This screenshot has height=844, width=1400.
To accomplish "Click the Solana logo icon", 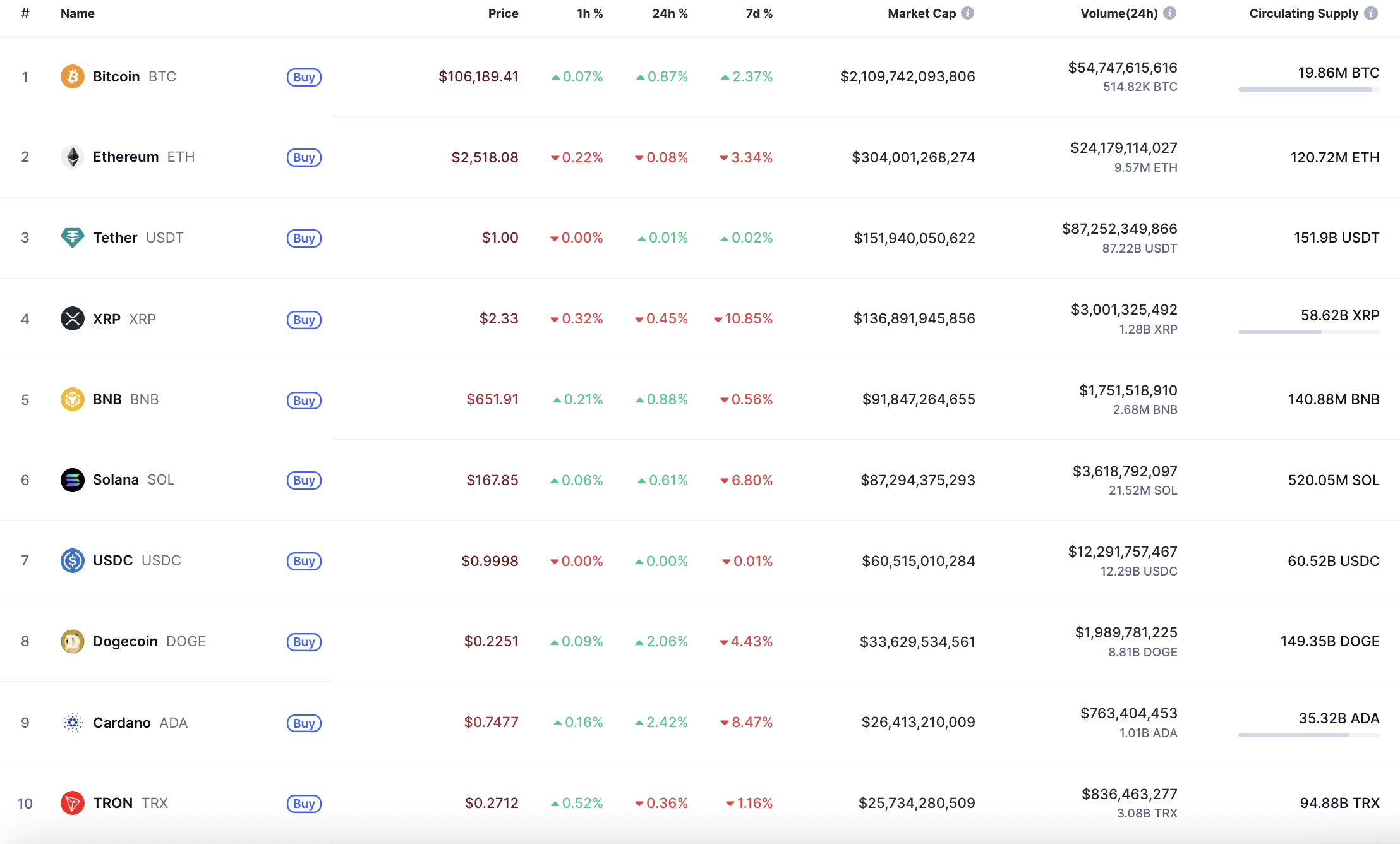I will pos(73,480).
